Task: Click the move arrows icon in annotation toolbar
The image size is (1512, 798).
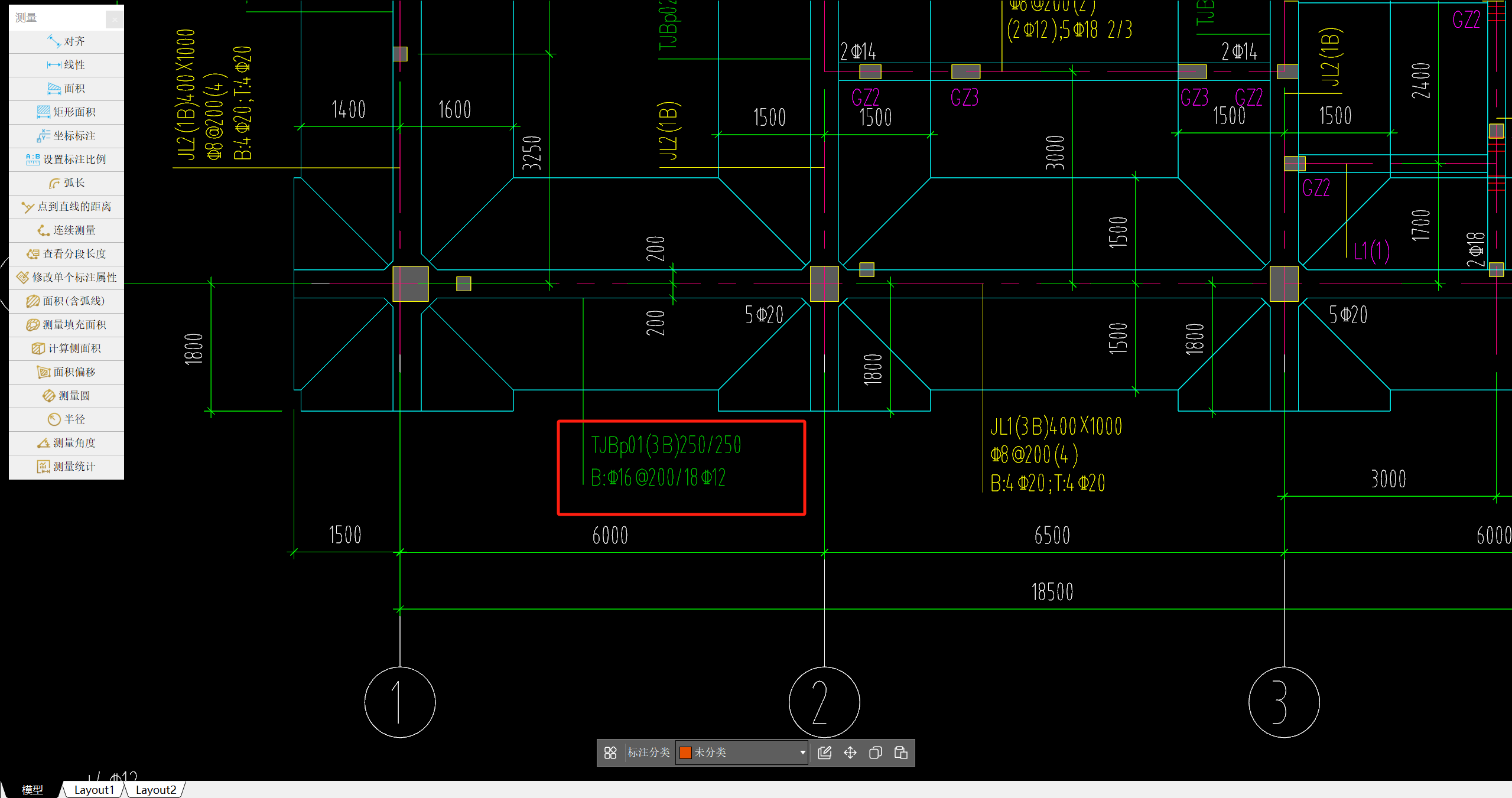Action: [850, 753]
